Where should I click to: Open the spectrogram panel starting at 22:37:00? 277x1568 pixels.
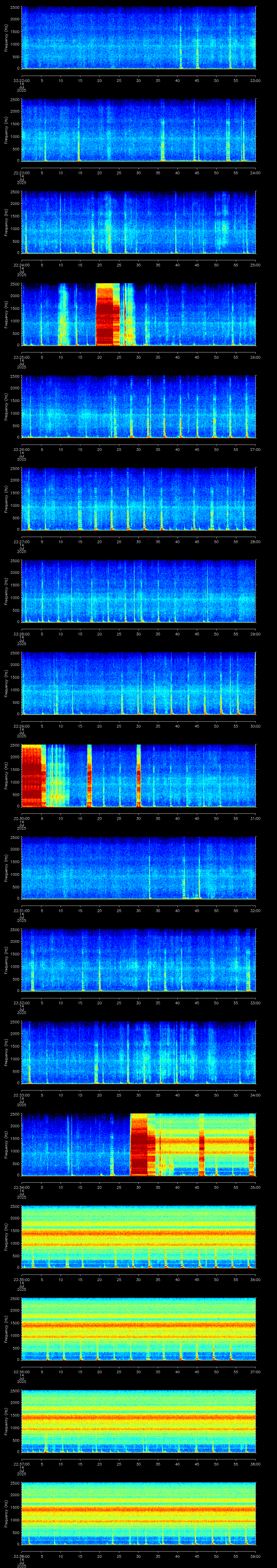[138, 1421]
